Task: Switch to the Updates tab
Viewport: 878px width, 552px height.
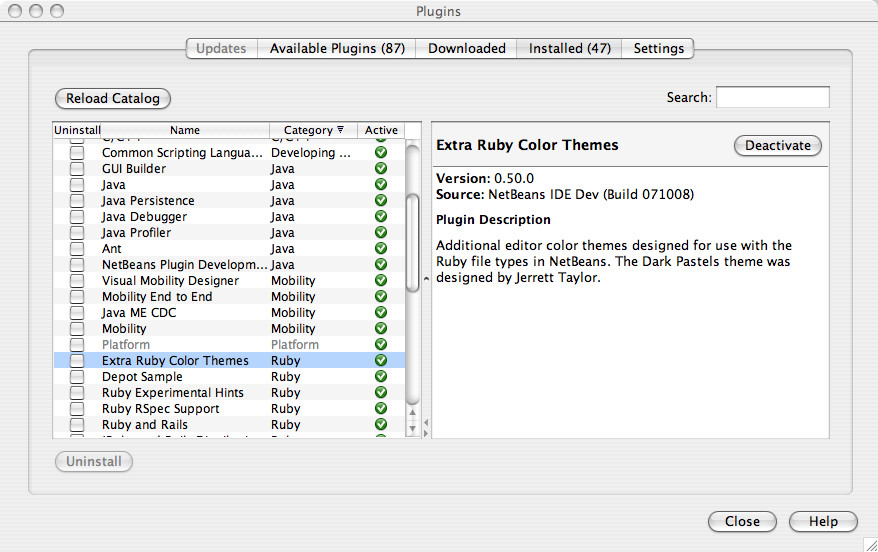Action: tap(221, 49)
